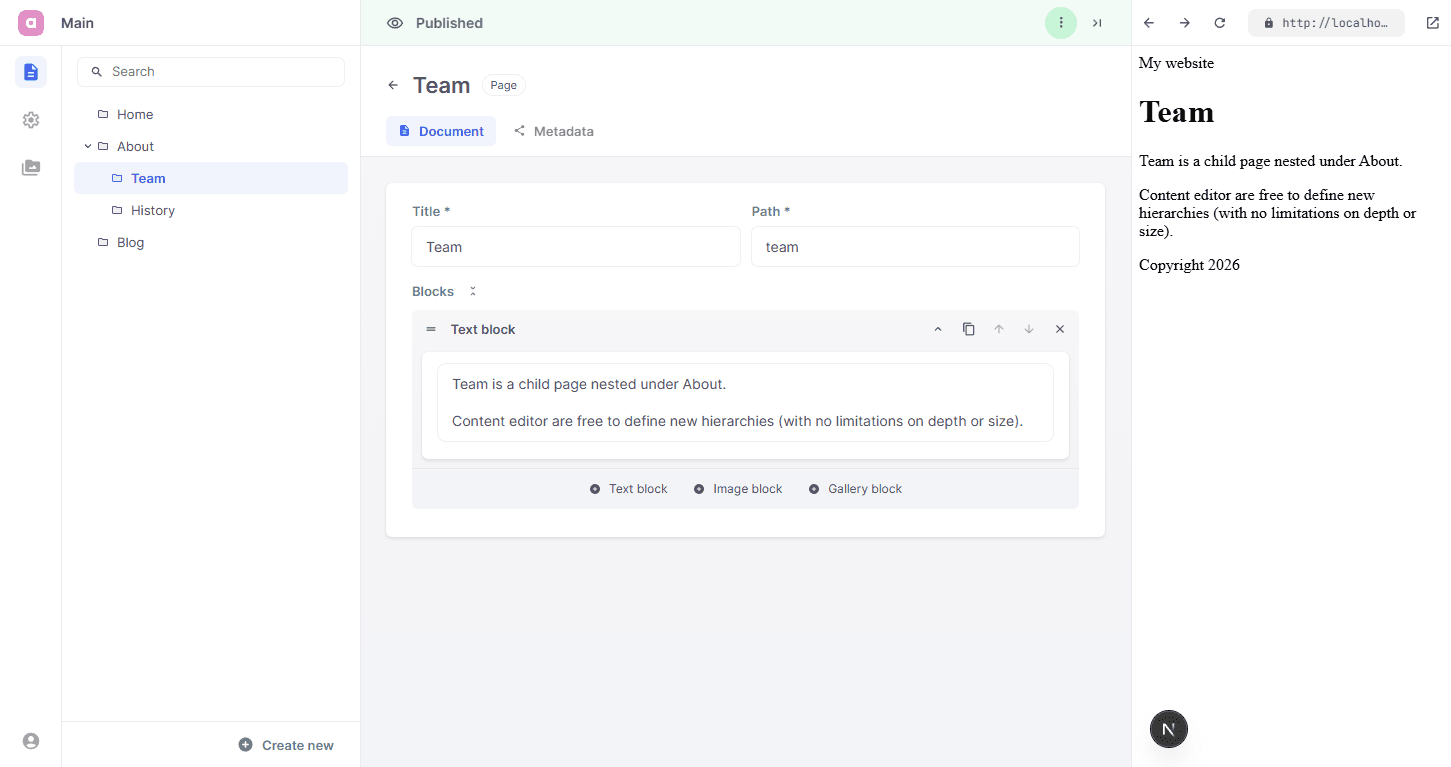1451x767 pixels.
Task: Select the Document tab
Action: (x=441, y=131)
